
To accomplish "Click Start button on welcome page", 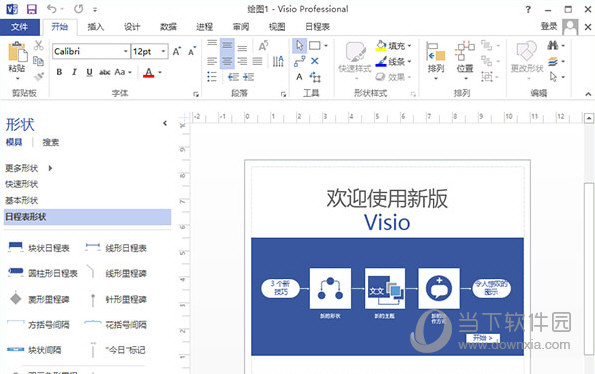I will (x=483, y=338).
